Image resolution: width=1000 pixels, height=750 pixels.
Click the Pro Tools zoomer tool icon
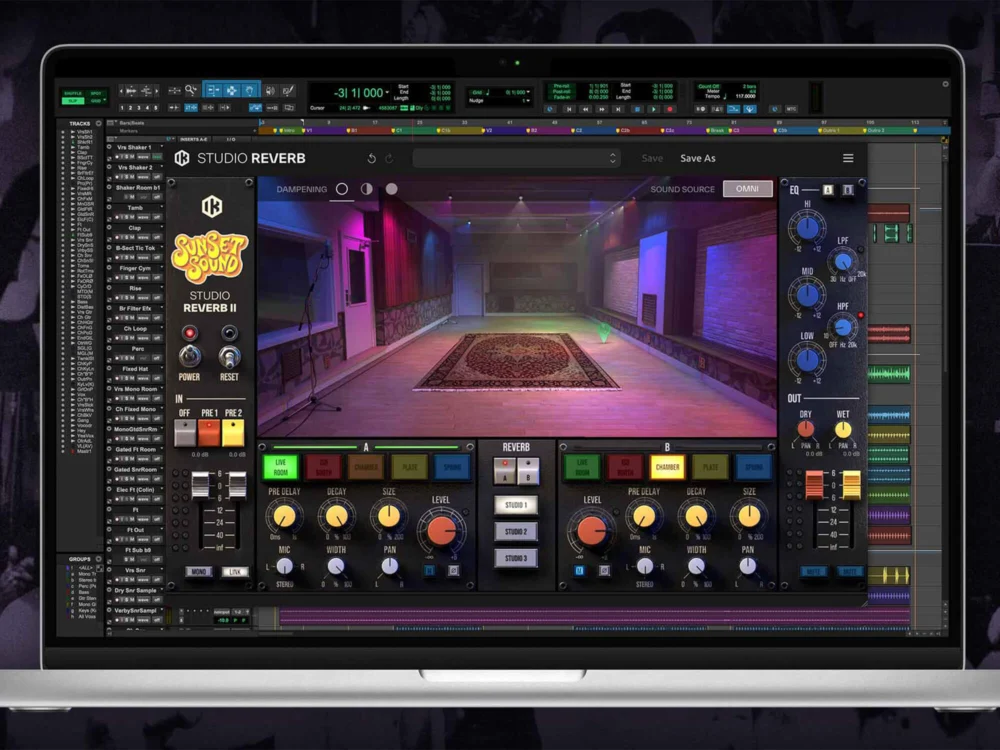pos(190,90)
